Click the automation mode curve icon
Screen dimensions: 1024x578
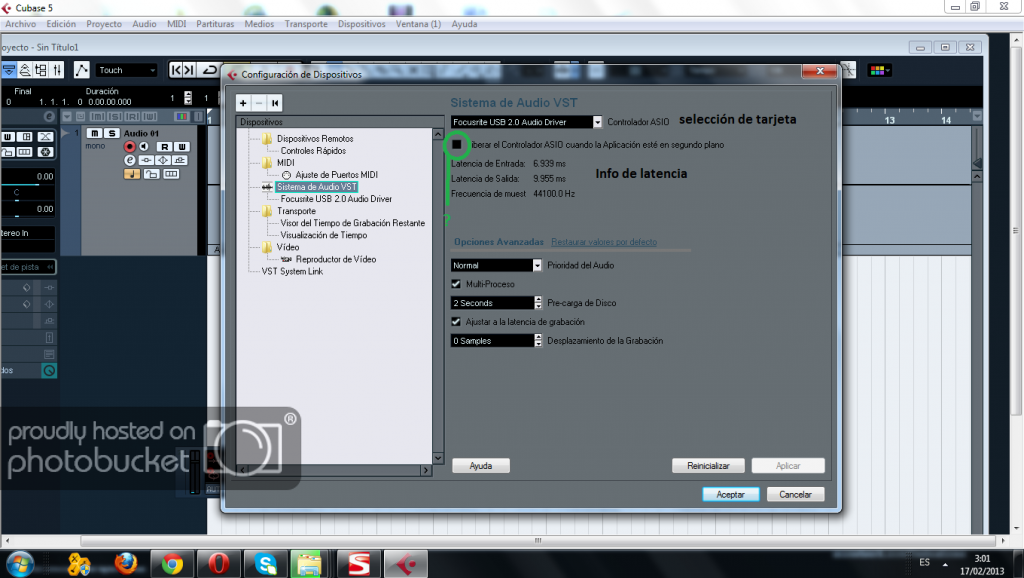82,70
